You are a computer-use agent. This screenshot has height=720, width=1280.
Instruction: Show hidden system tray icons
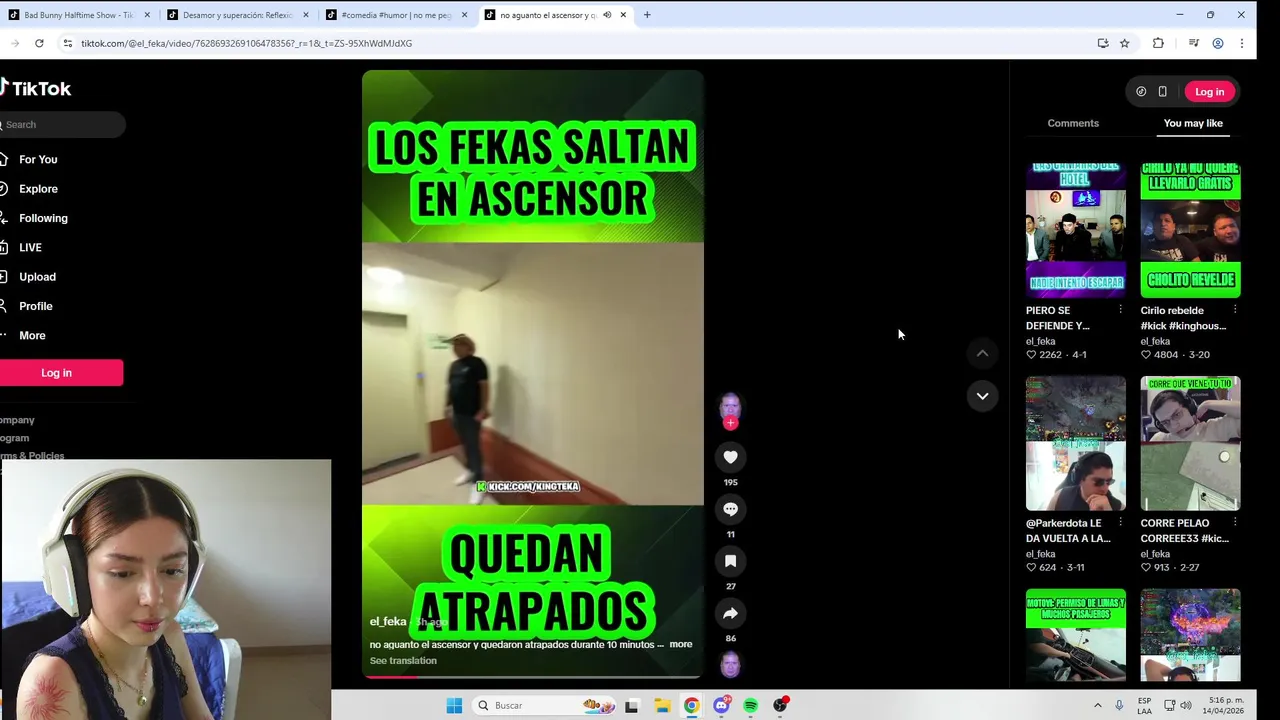(1097, 705)
